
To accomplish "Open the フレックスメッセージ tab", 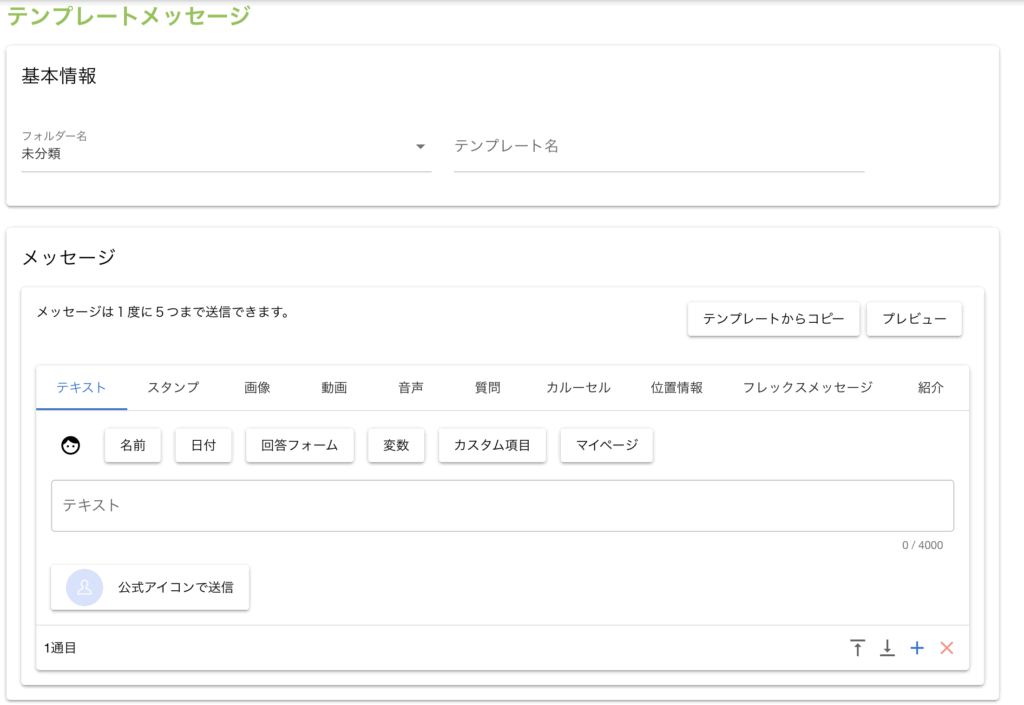I will click(807, 388).
